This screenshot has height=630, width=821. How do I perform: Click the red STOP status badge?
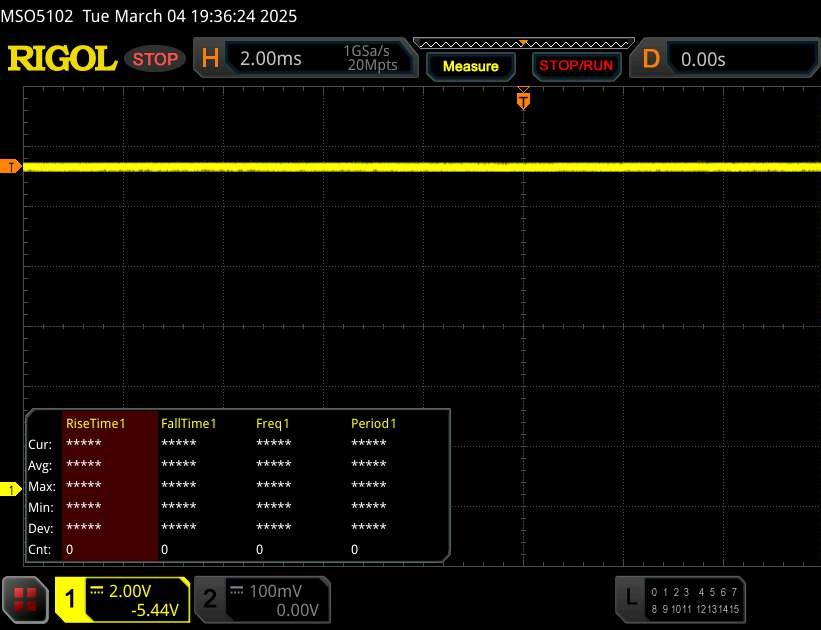pyautogui.click(x=155, y=59)
